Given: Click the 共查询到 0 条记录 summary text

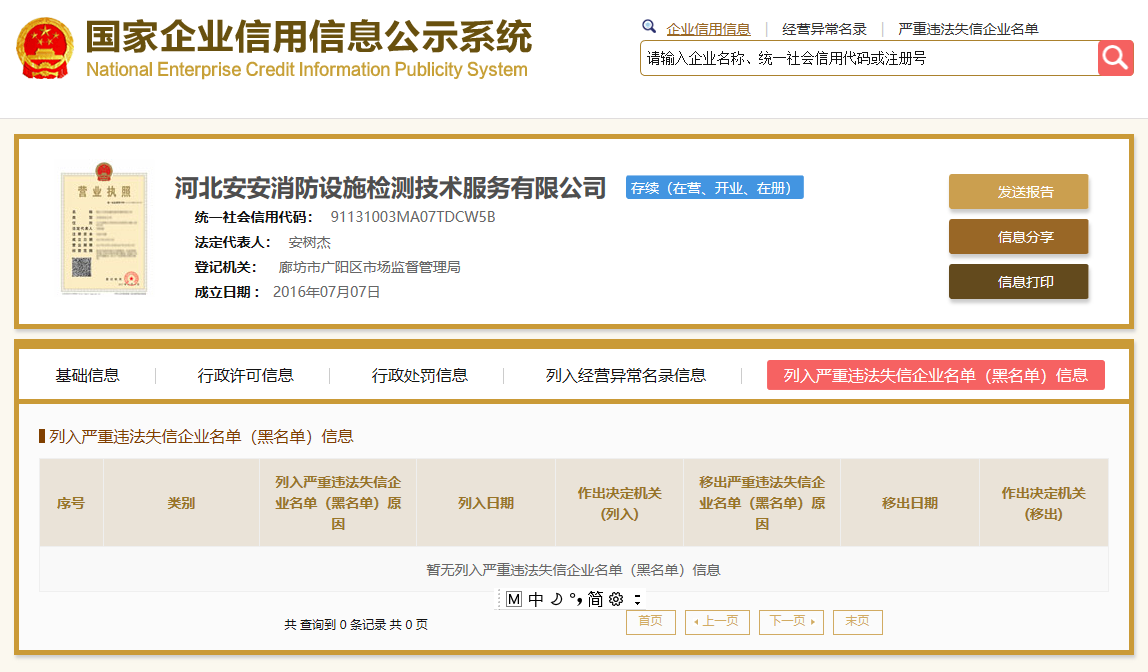Looking at the screenshot, I should click(356, 624).
